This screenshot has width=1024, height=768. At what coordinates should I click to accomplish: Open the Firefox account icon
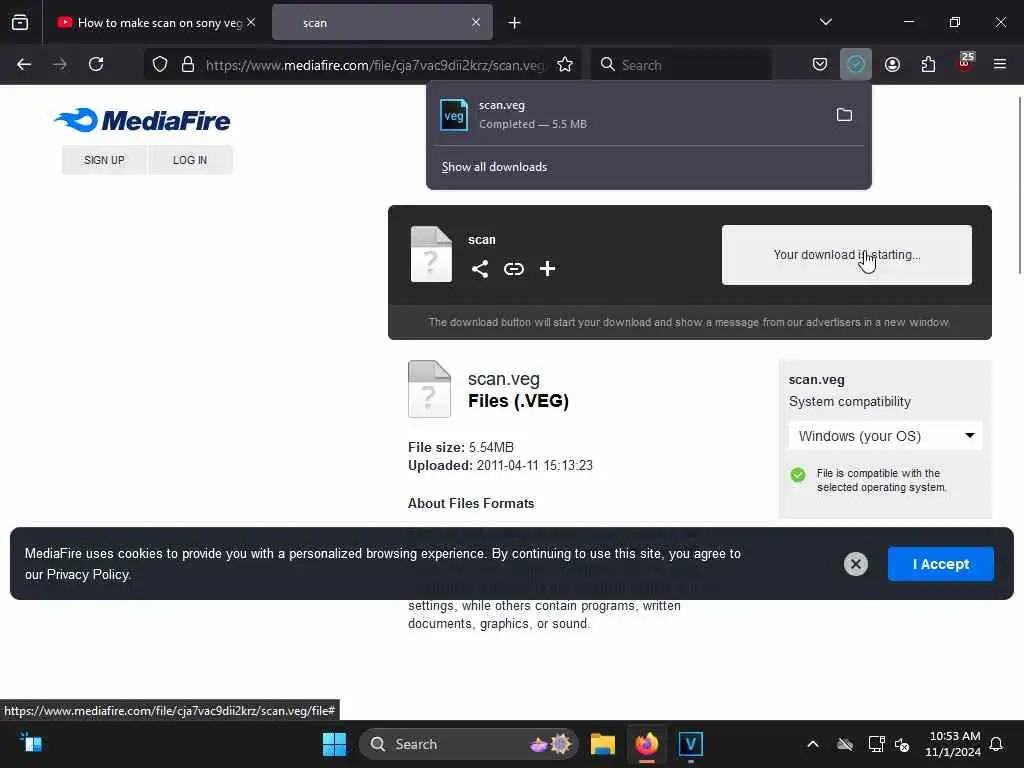(x=892, y=64)
